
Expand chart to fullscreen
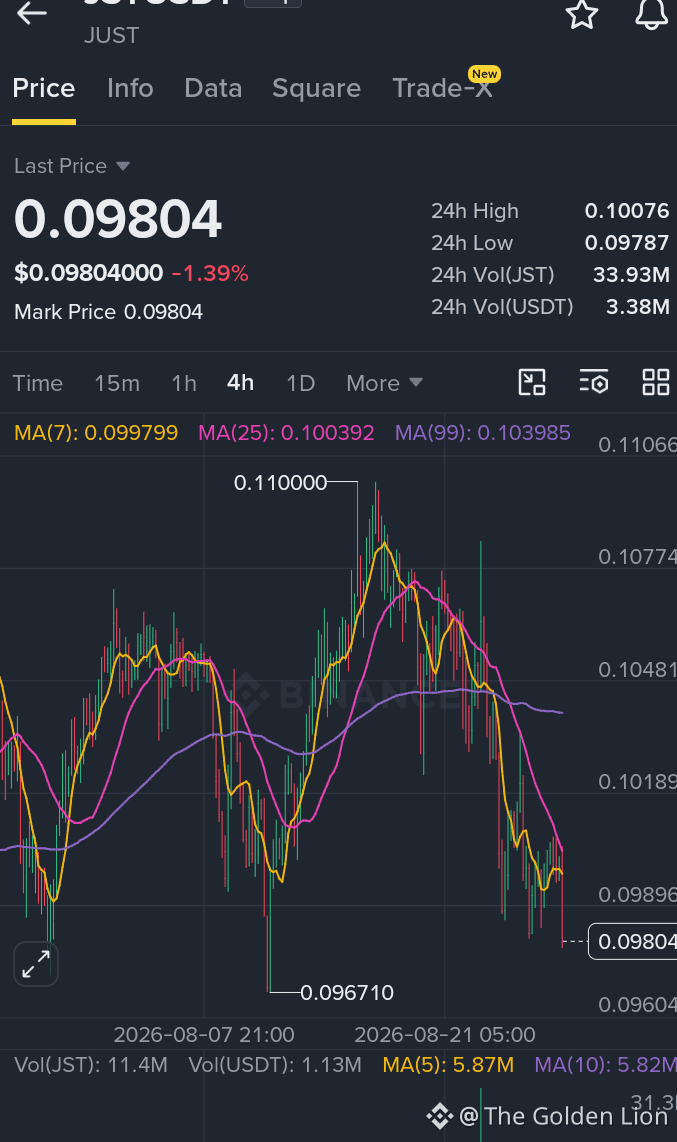[x=36, y=964]
